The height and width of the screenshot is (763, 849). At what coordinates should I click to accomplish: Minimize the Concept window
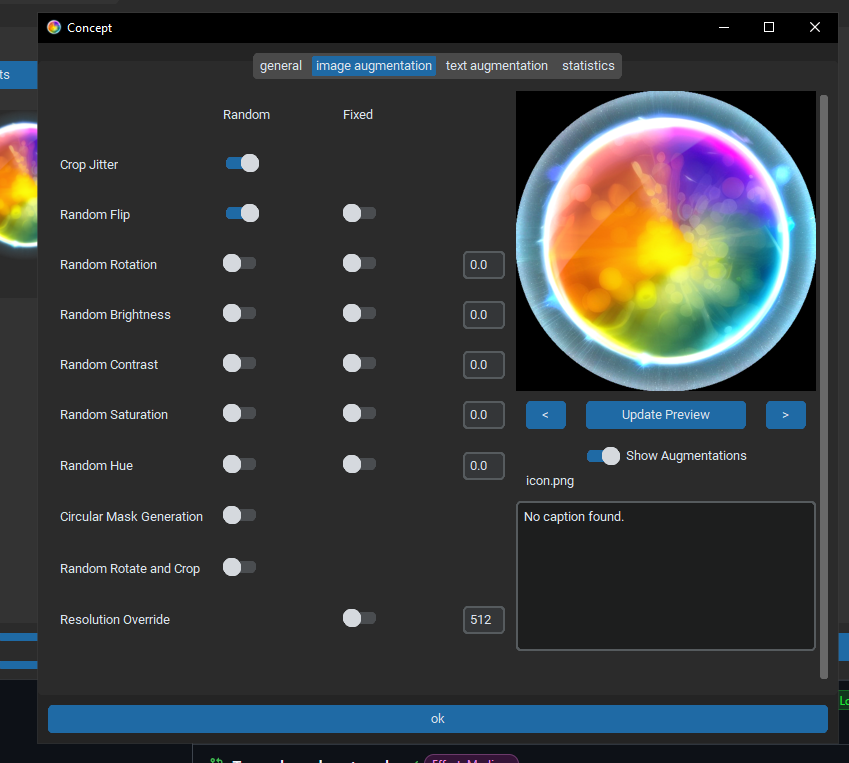724,27
